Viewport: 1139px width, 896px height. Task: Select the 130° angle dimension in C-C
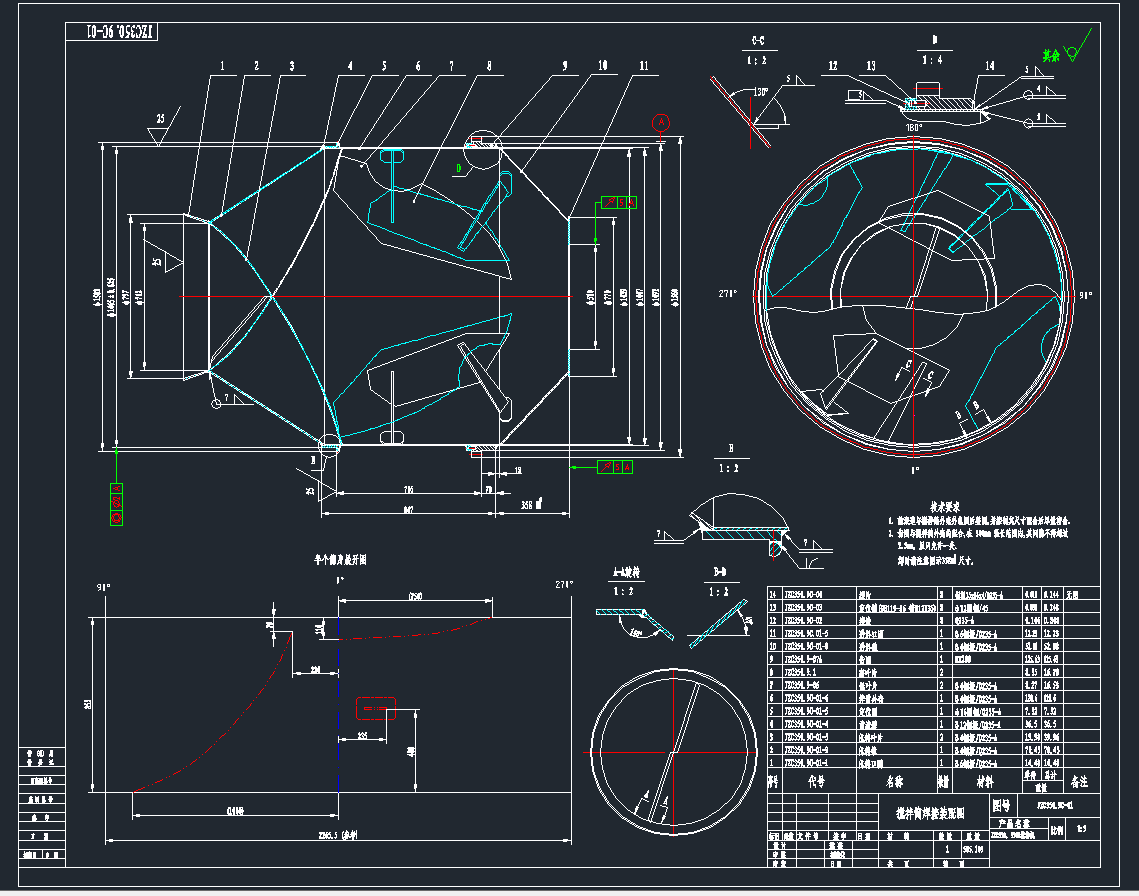[761, 92]
